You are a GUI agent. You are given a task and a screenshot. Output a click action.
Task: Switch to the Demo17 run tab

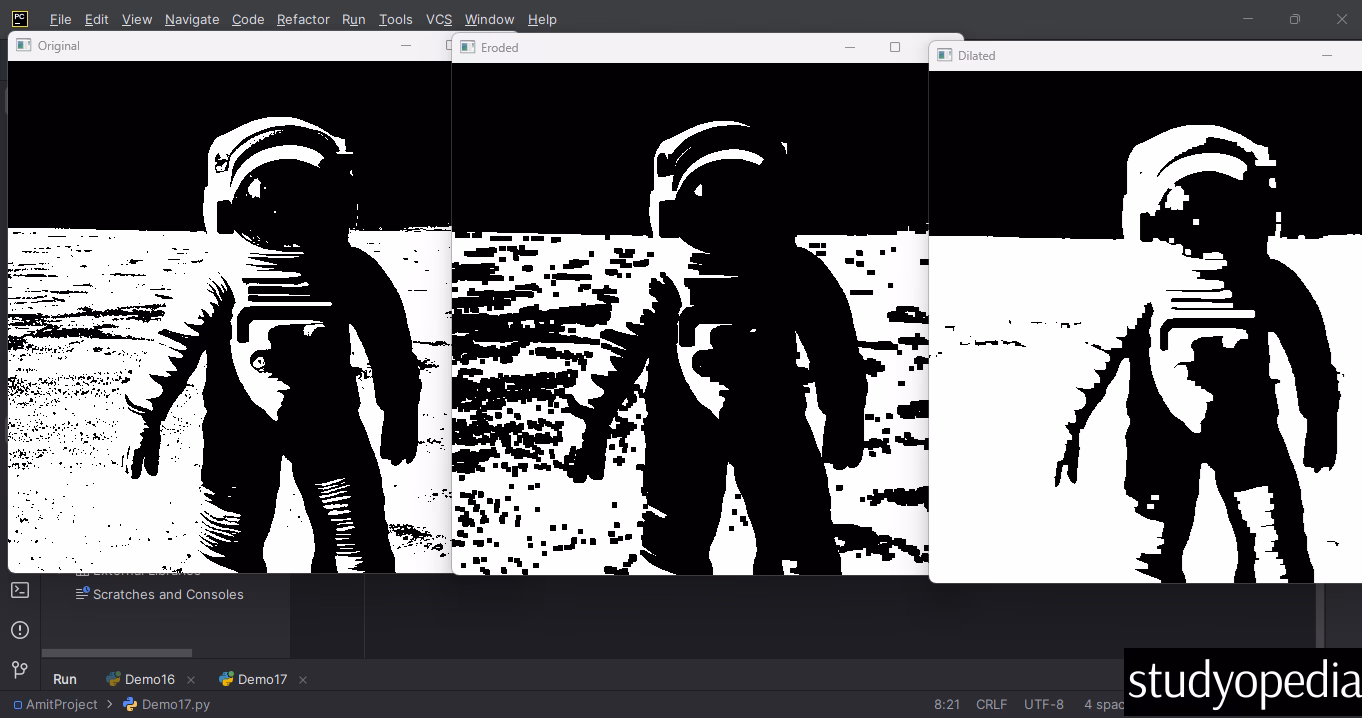(261, 679)
